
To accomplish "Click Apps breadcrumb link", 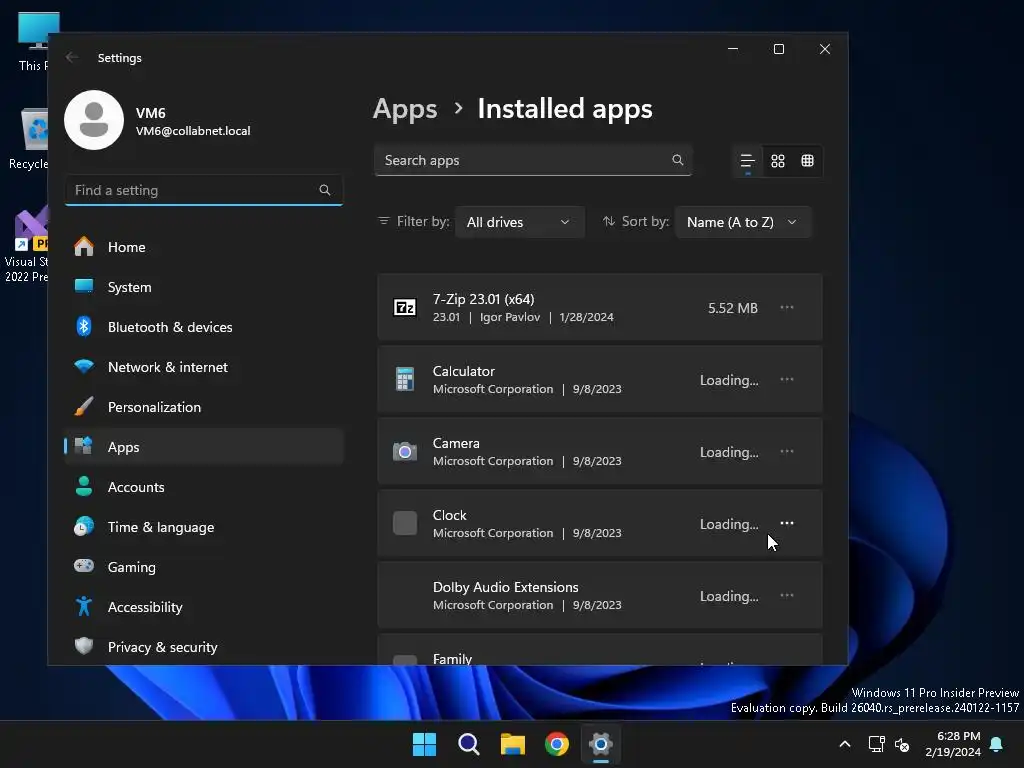I will click(x=405, y=109).
